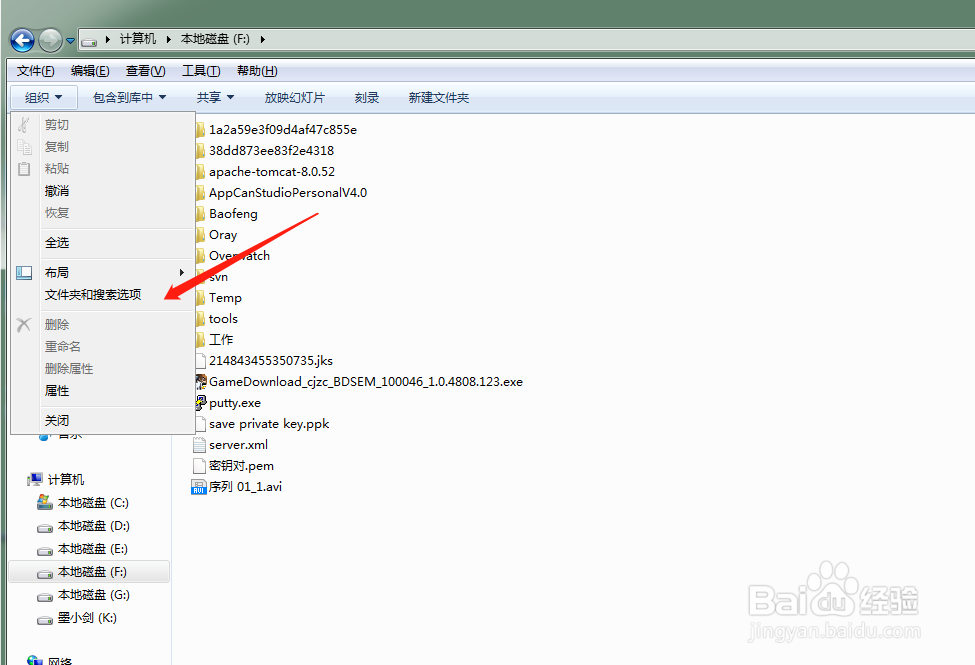Choose 属性 in the organize menu
The width and height of the screenshot is (975, 665).
coord(103,391)
